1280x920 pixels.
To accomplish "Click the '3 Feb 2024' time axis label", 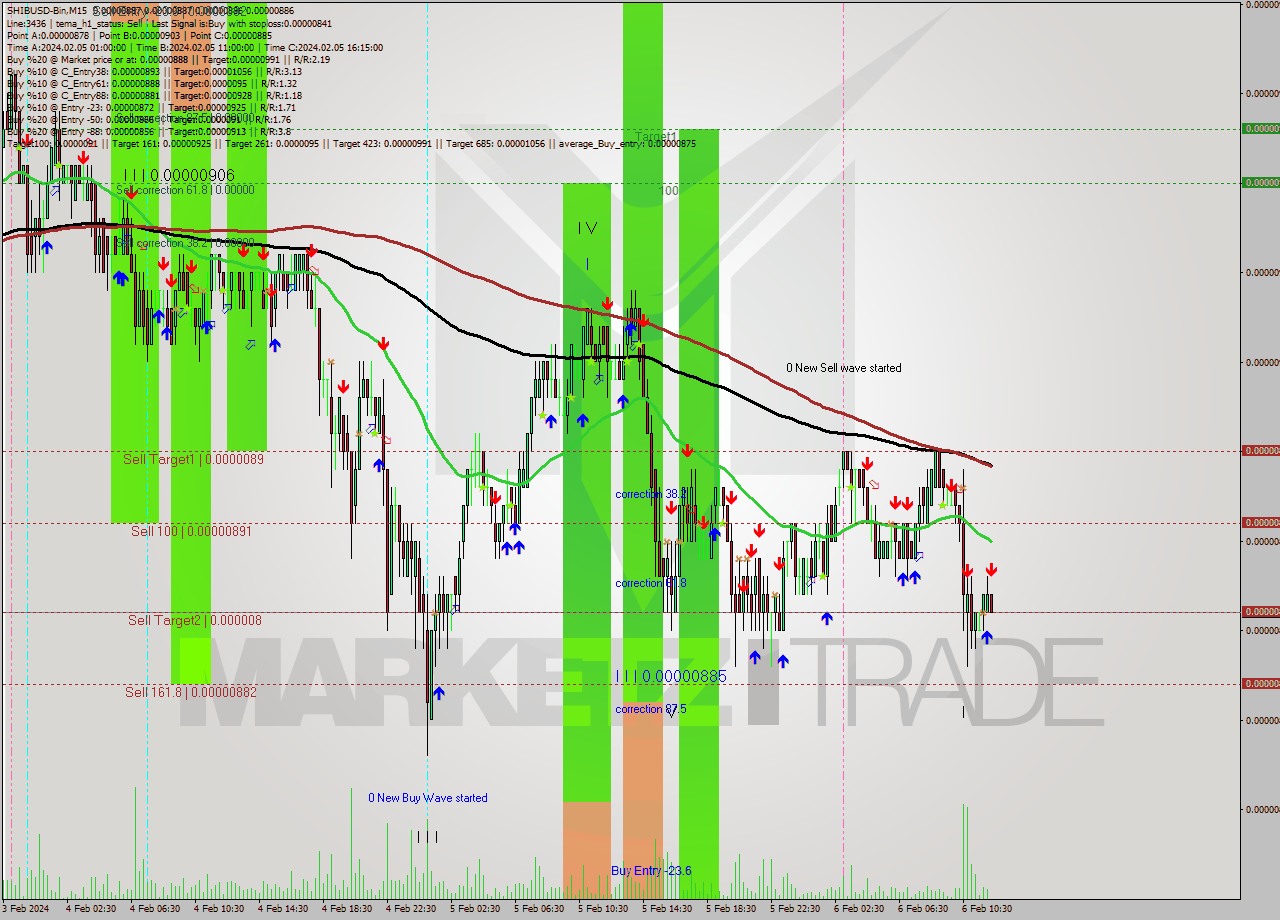I will [26, 909].
